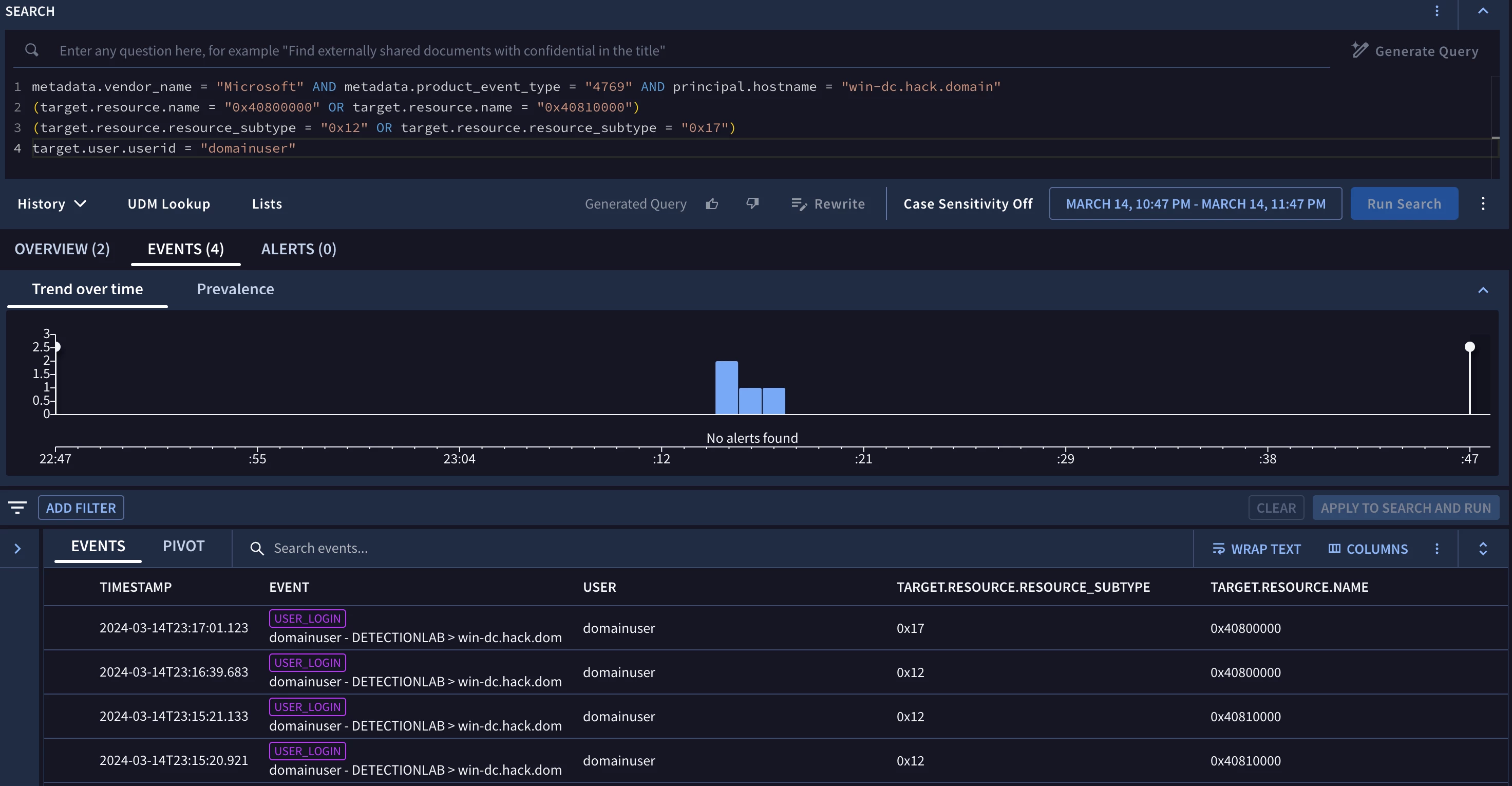Click the TARGET.RESOURCE.NAME column header
The width and height of the screenshot is (1512, 786).
coord(1289,587)
